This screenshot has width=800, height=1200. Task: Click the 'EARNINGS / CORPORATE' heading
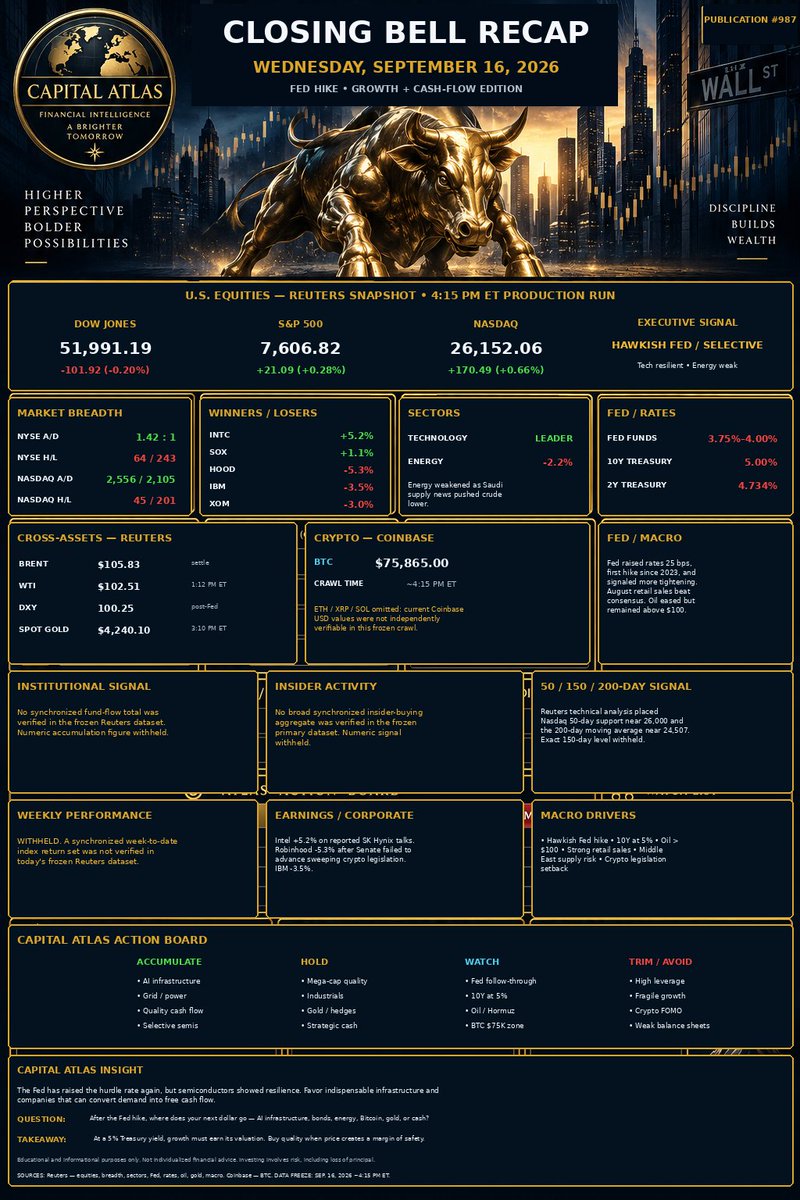344,816
